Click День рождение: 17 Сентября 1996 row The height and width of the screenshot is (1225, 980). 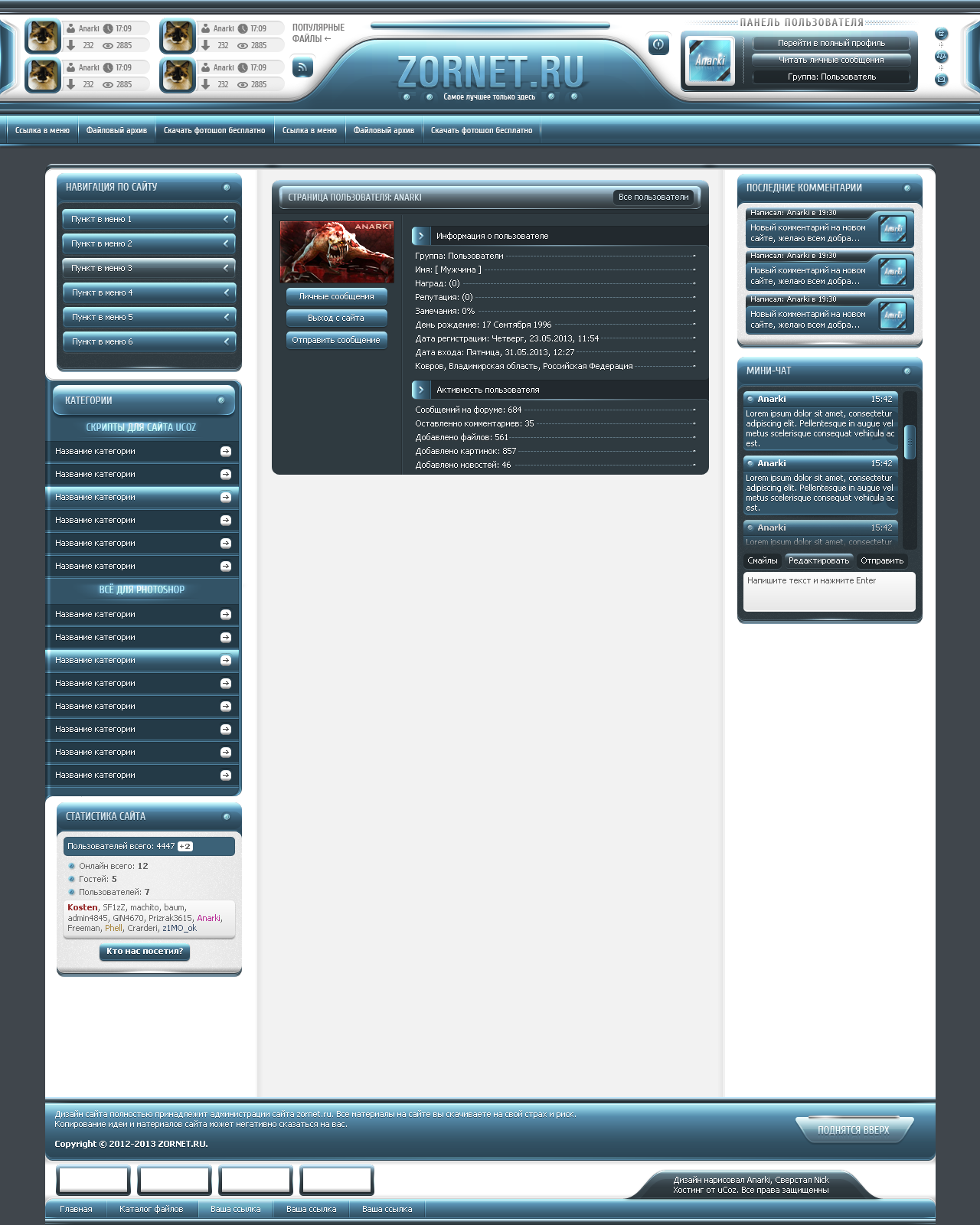[555, 325]
